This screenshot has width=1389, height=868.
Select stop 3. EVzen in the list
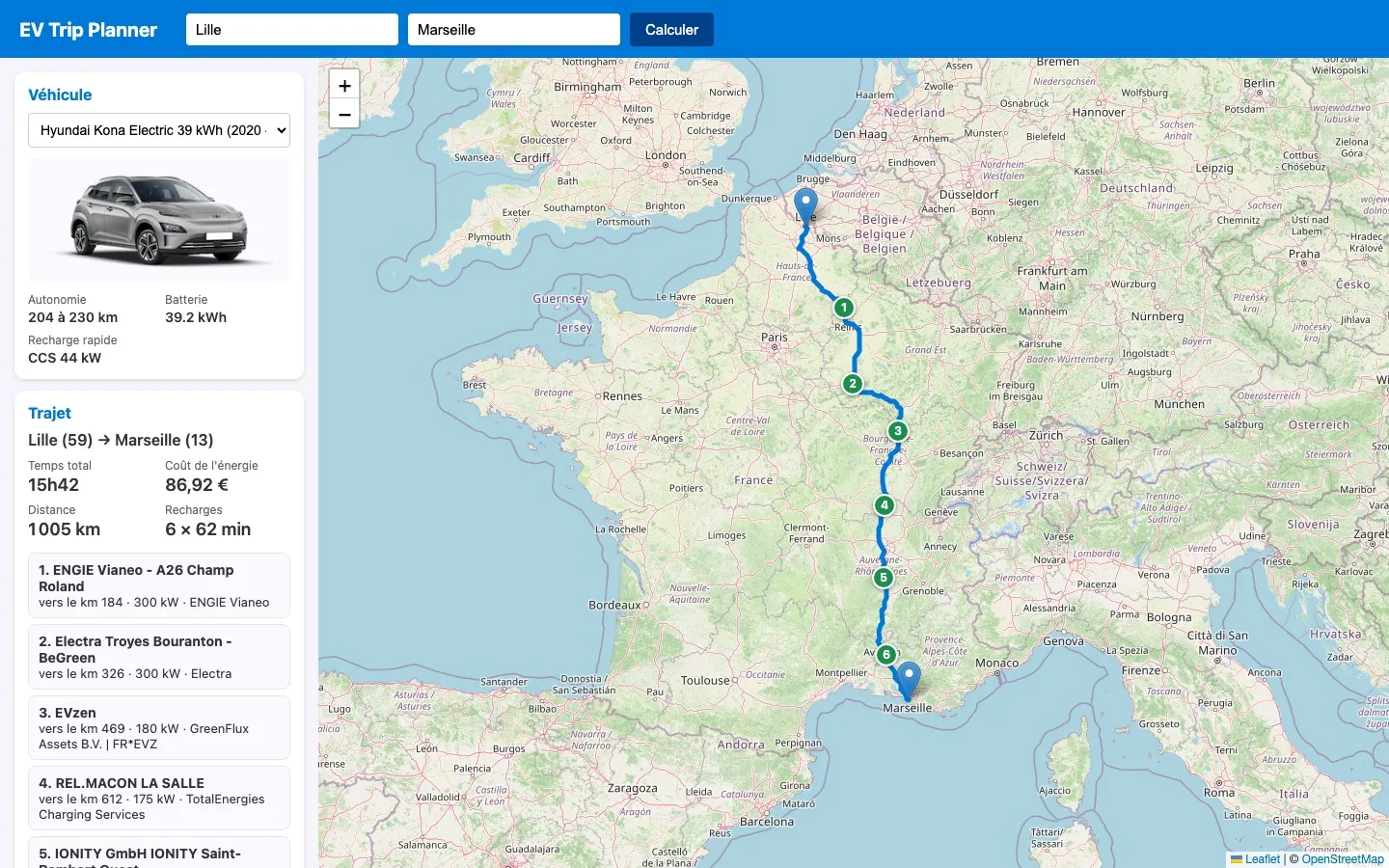(159, 728)
